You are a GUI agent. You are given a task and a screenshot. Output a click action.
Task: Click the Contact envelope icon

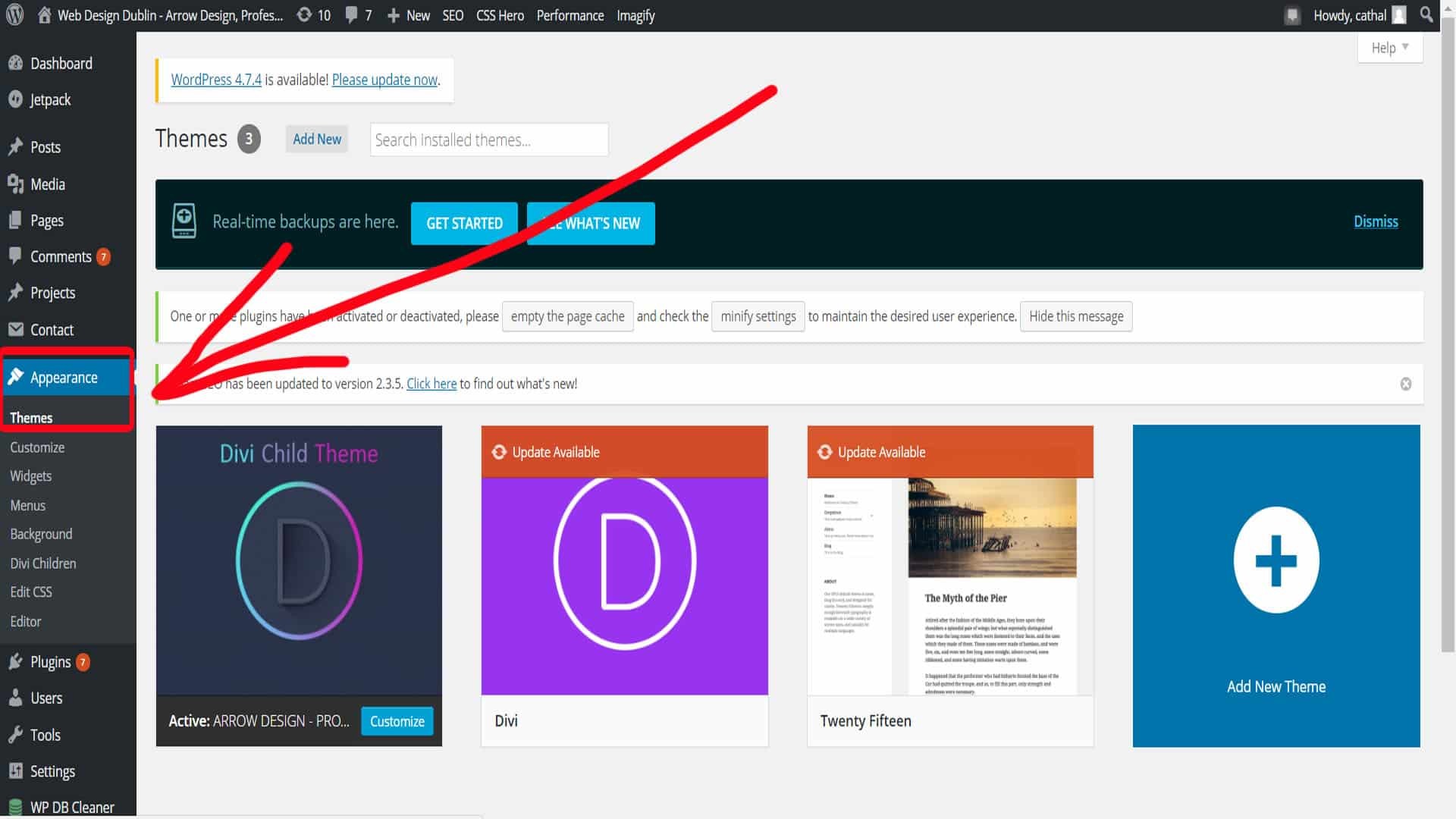pos(15,330)
